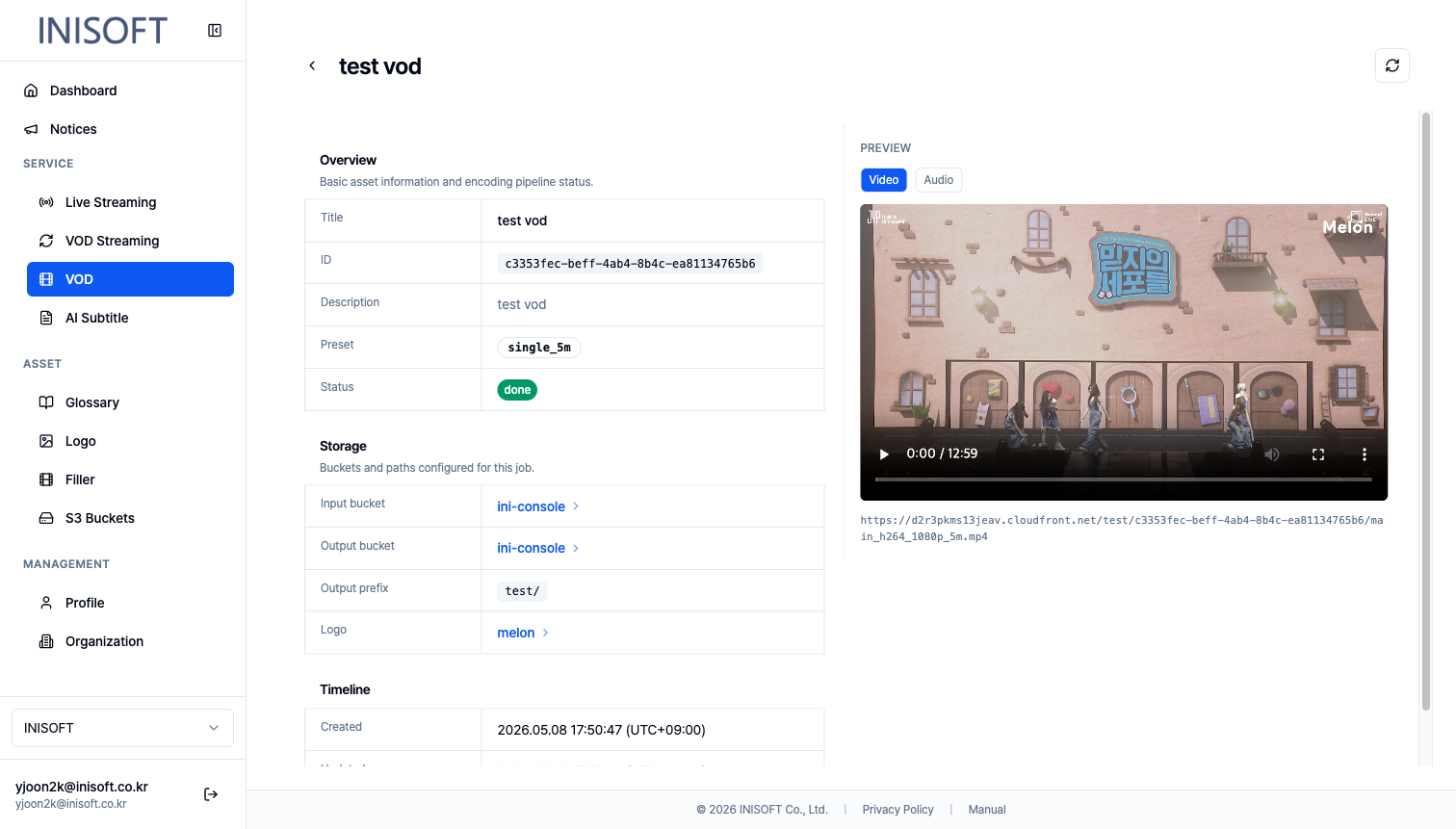
Task: Open the Privacy Policy link
Action: (898, 810)
